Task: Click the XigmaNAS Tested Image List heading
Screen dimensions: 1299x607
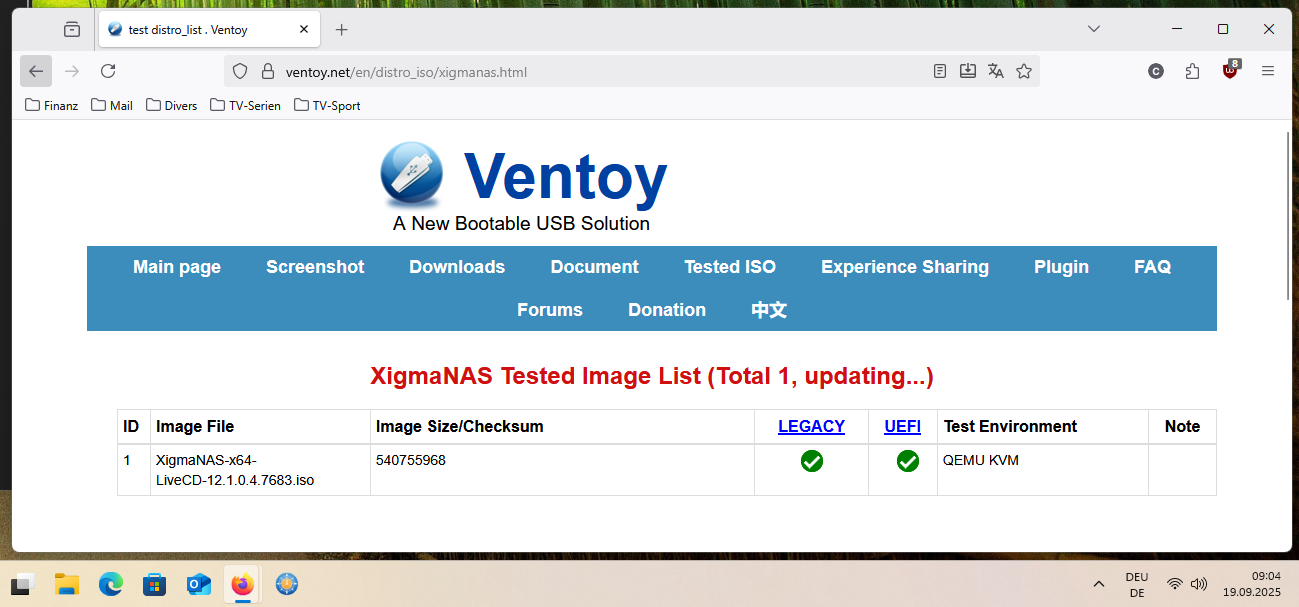Action: (x=652, y=376)
